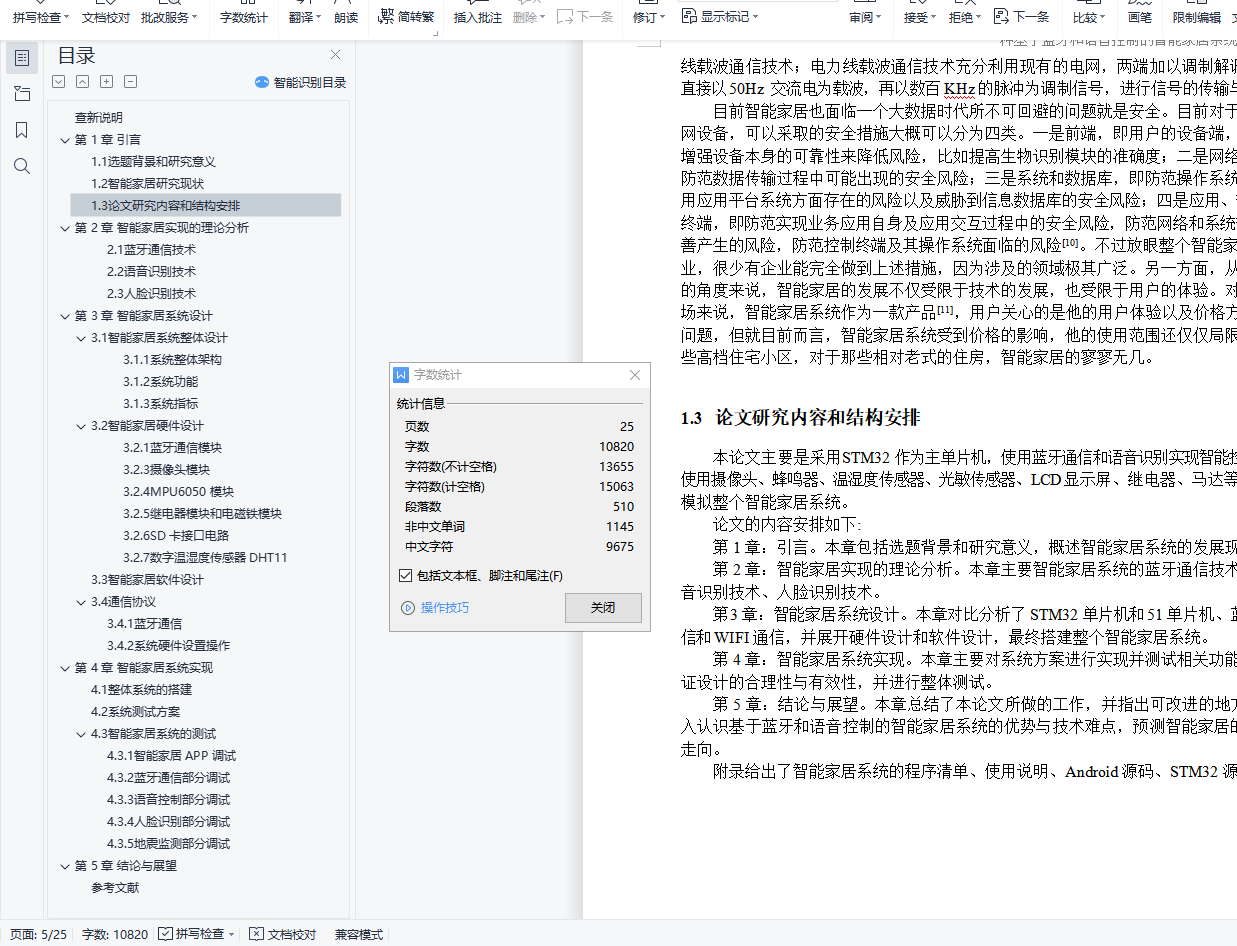Click 页面: 5/25 in status bar

pyautogui.click(x=38, y=935)
